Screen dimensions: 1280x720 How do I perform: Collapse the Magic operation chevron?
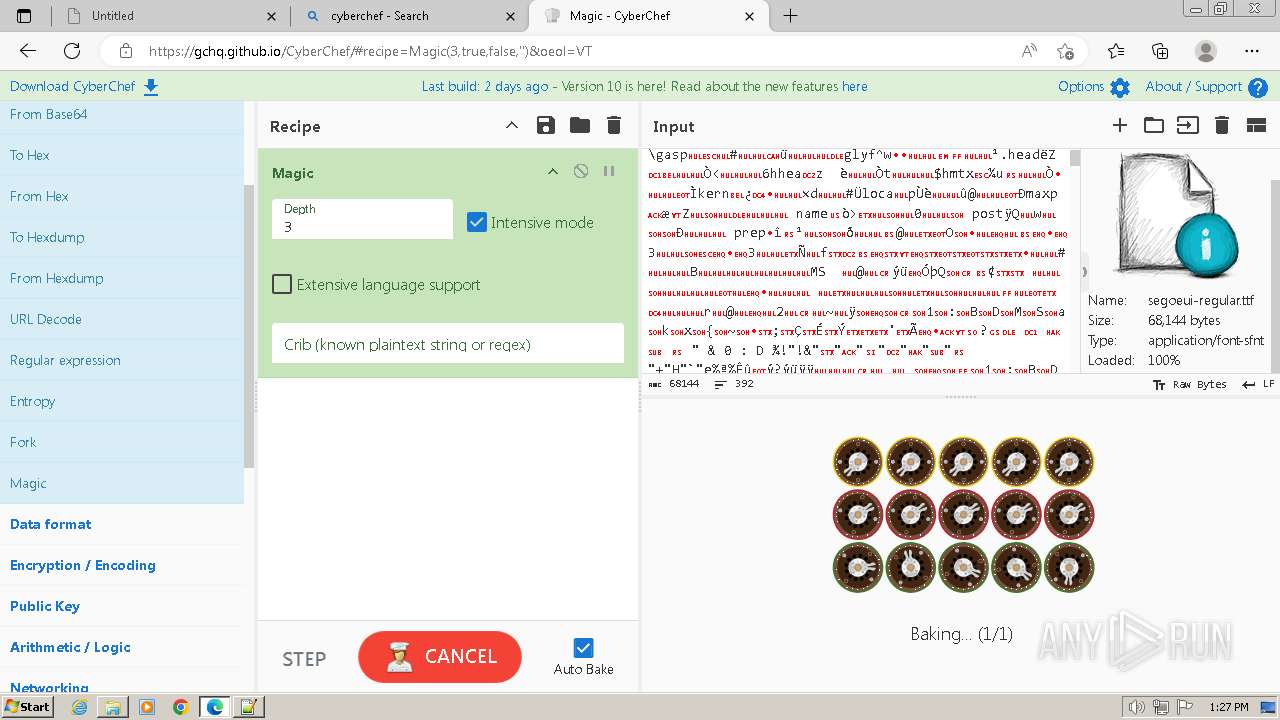[552, 172]
